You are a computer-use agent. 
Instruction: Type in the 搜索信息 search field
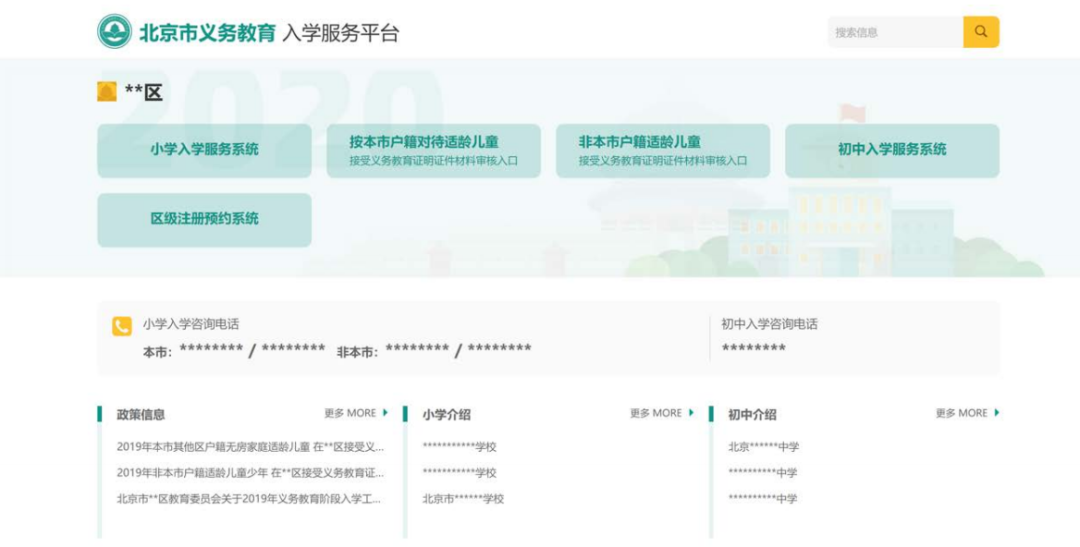click(894, 32)
